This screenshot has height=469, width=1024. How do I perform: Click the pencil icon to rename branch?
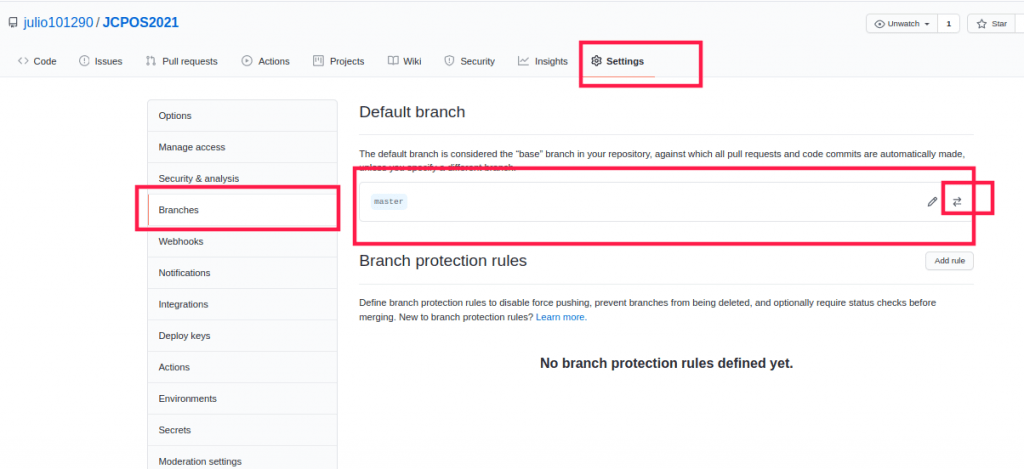click(932, 202)
